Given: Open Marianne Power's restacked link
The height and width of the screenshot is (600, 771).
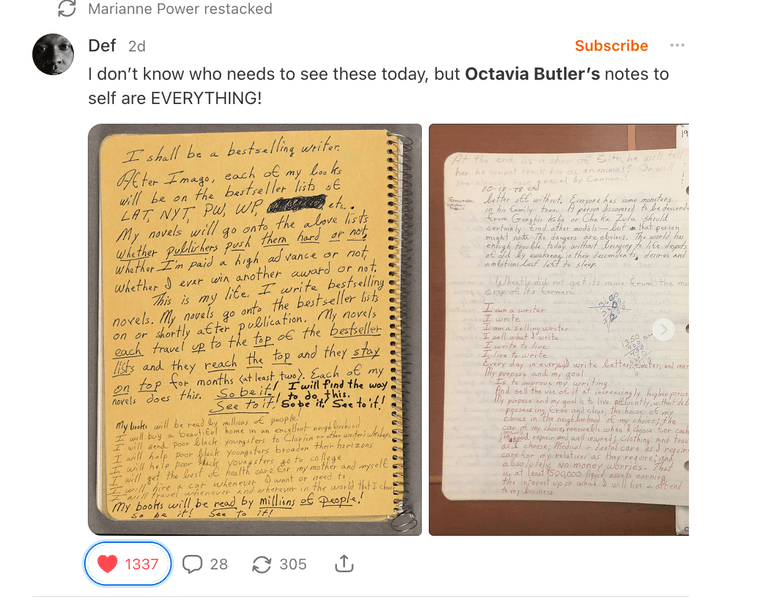Looking at the screenshot, I should (x=180, y=9).
